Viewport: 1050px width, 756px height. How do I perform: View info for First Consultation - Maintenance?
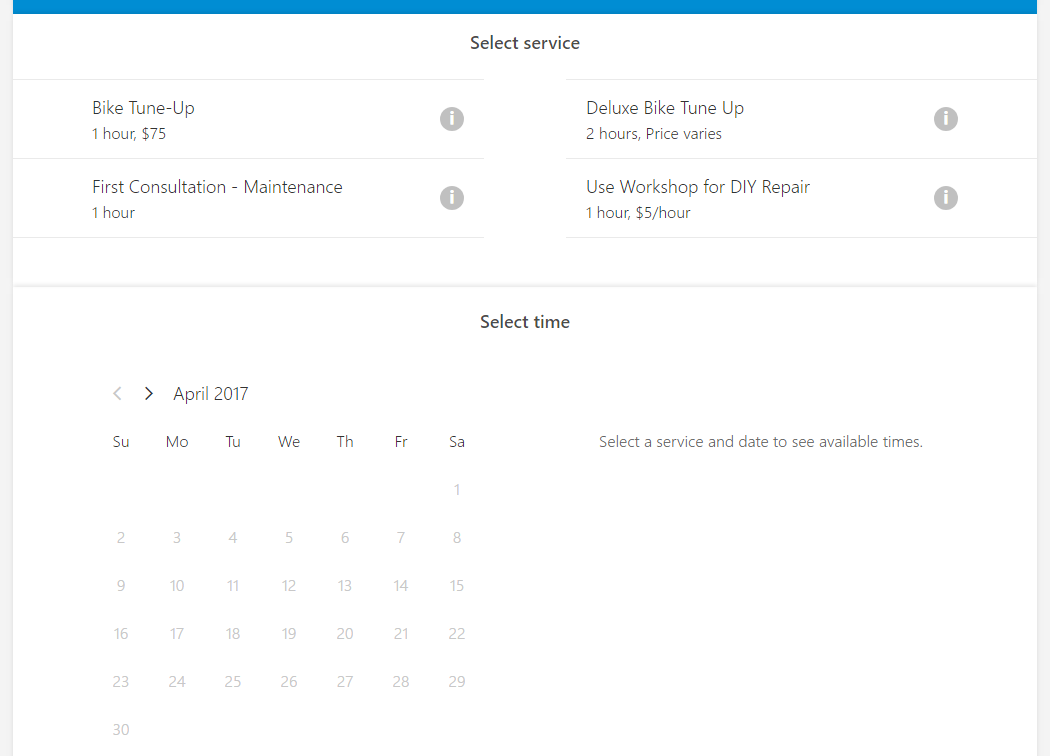tap(452, 198)
